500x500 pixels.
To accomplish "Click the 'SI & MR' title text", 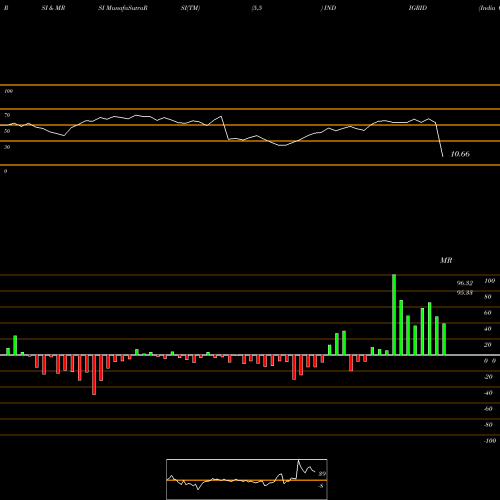I will click(53, 8).
